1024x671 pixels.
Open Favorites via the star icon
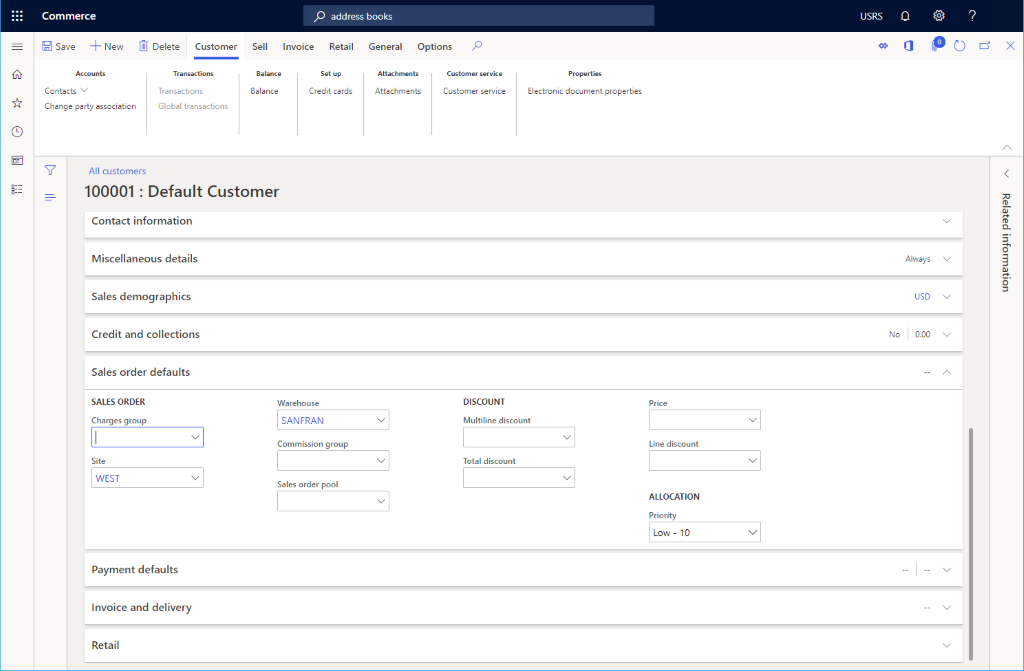[16, 102]
